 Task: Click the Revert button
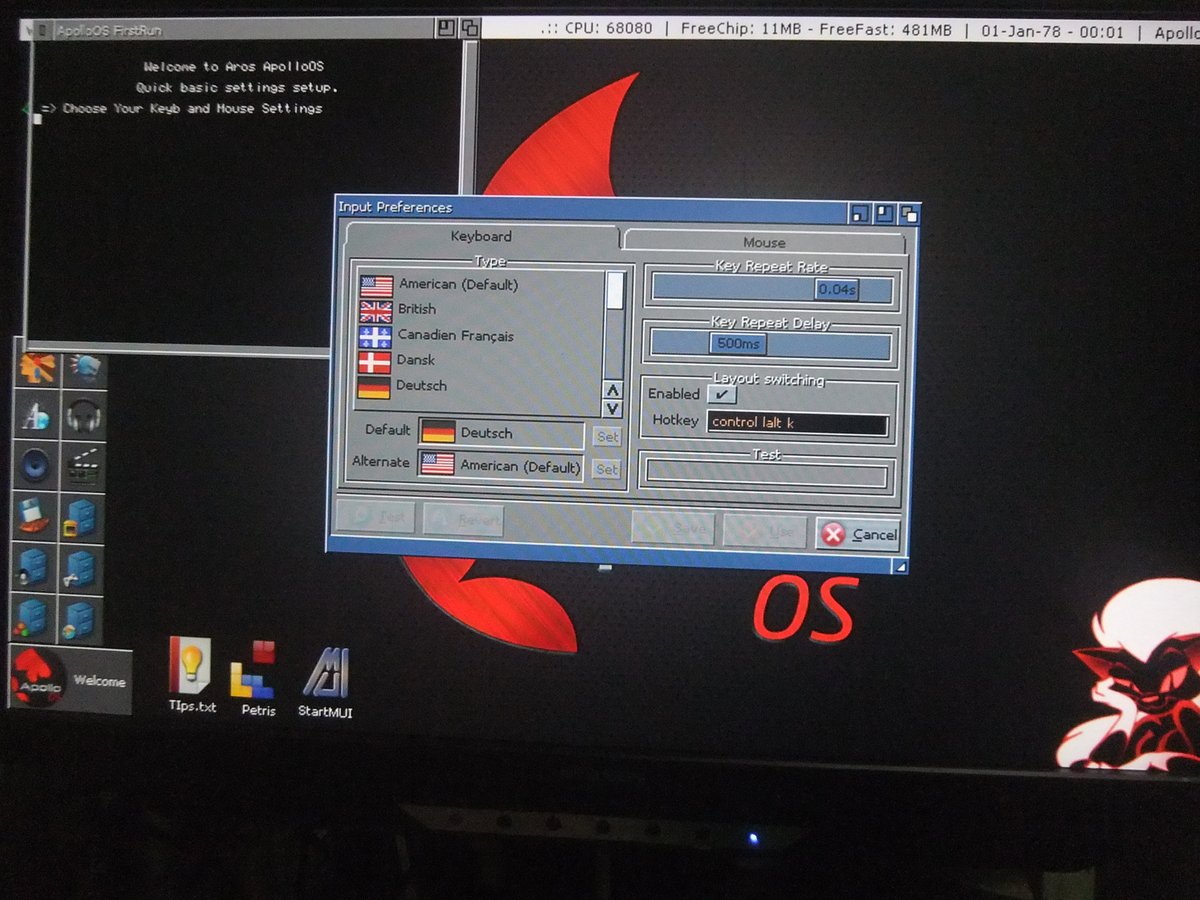click(462, 520)
